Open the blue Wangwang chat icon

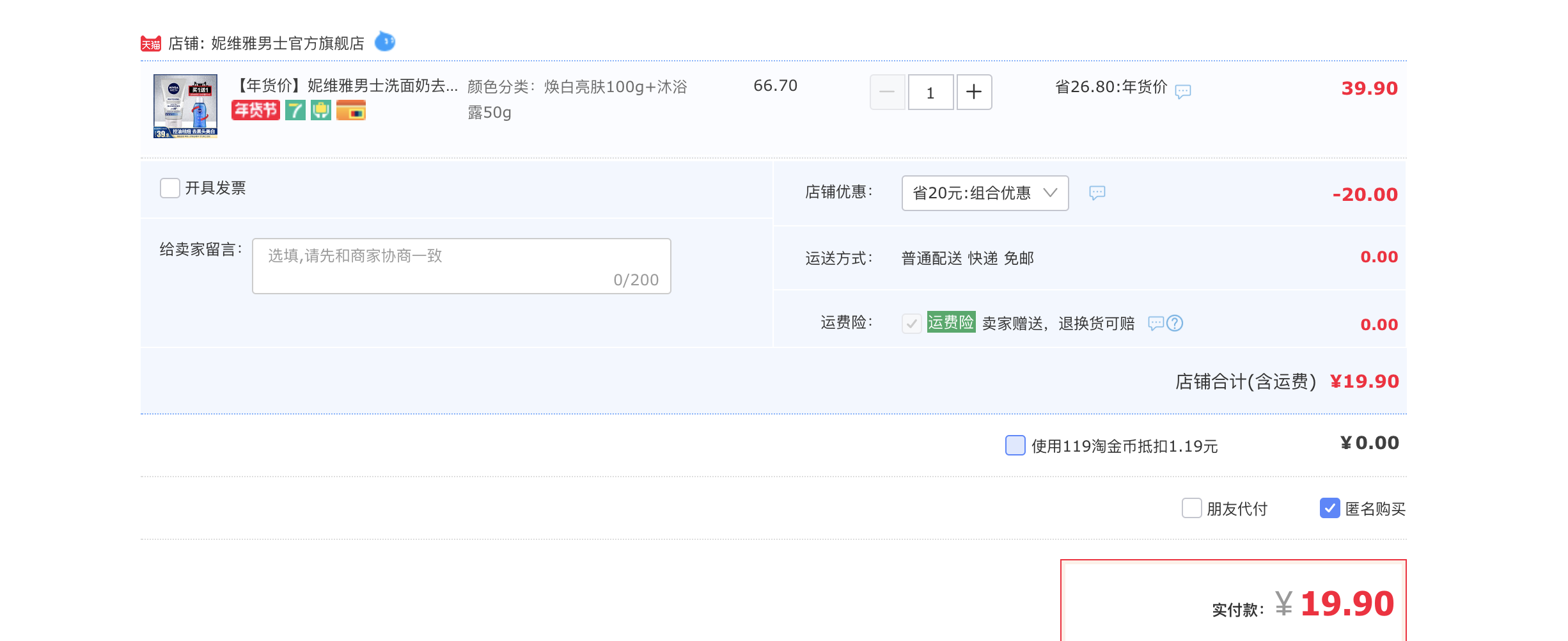[384, 42]
